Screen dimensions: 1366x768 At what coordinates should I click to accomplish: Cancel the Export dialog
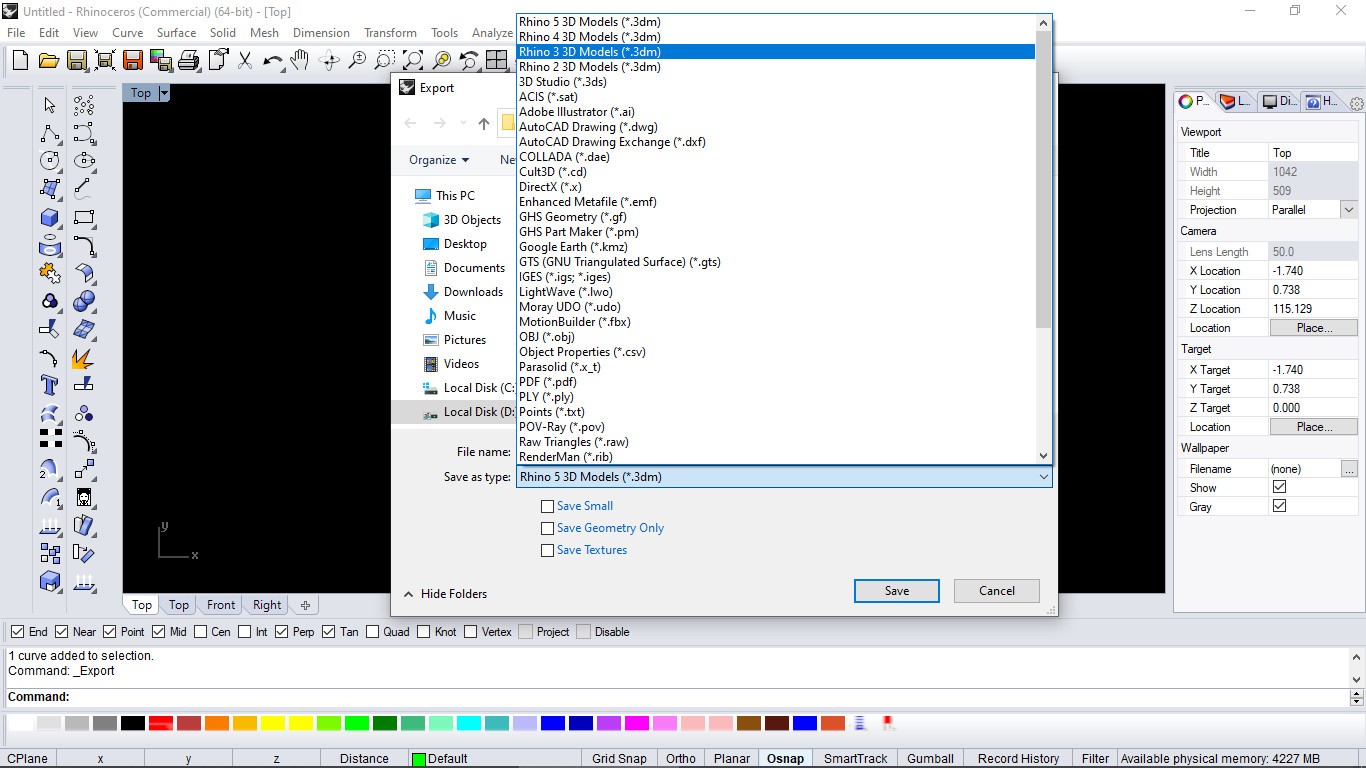tap(997, 591)
